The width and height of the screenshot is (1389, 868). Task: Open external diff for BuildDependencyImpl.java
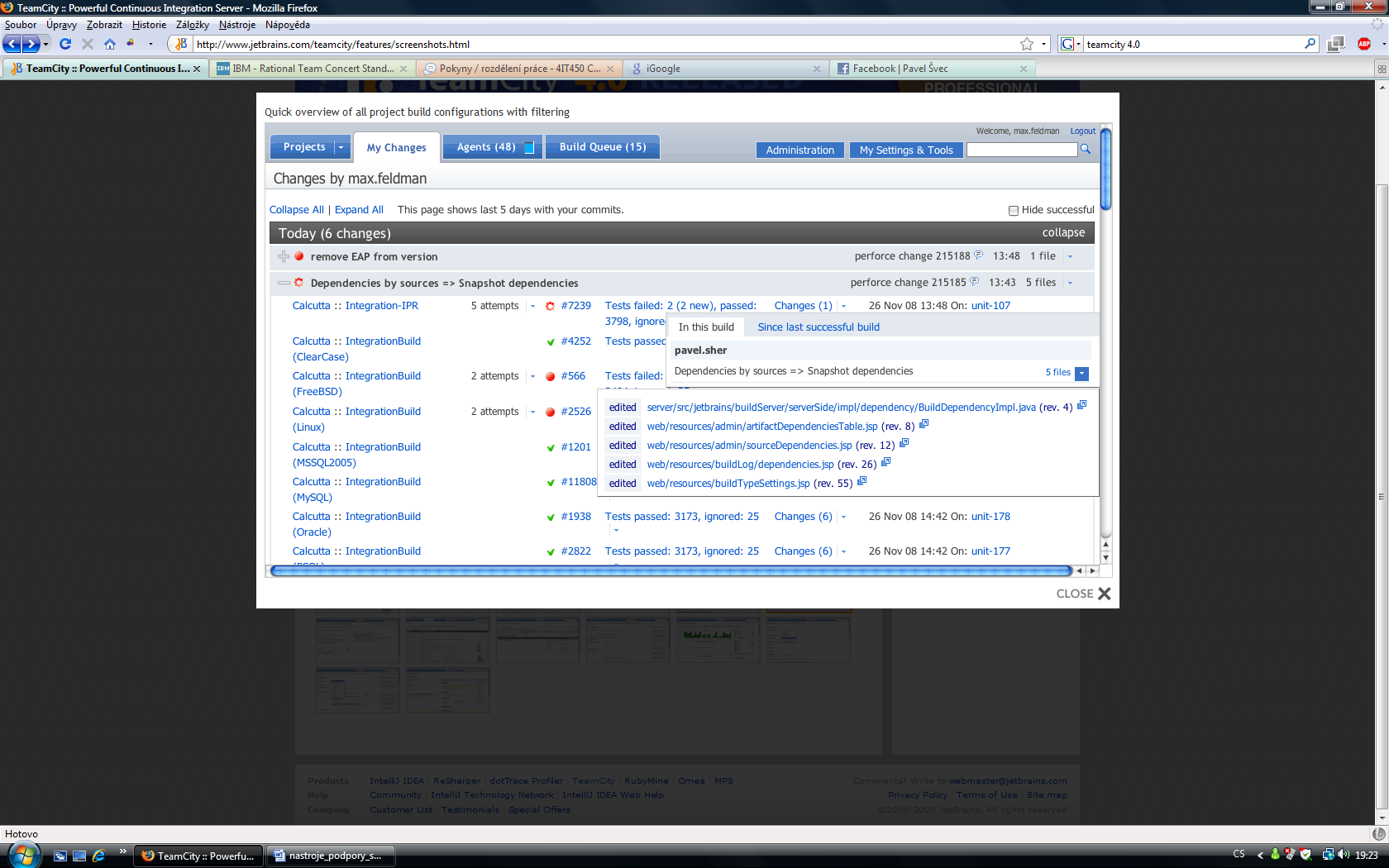tap(1081, 405)
